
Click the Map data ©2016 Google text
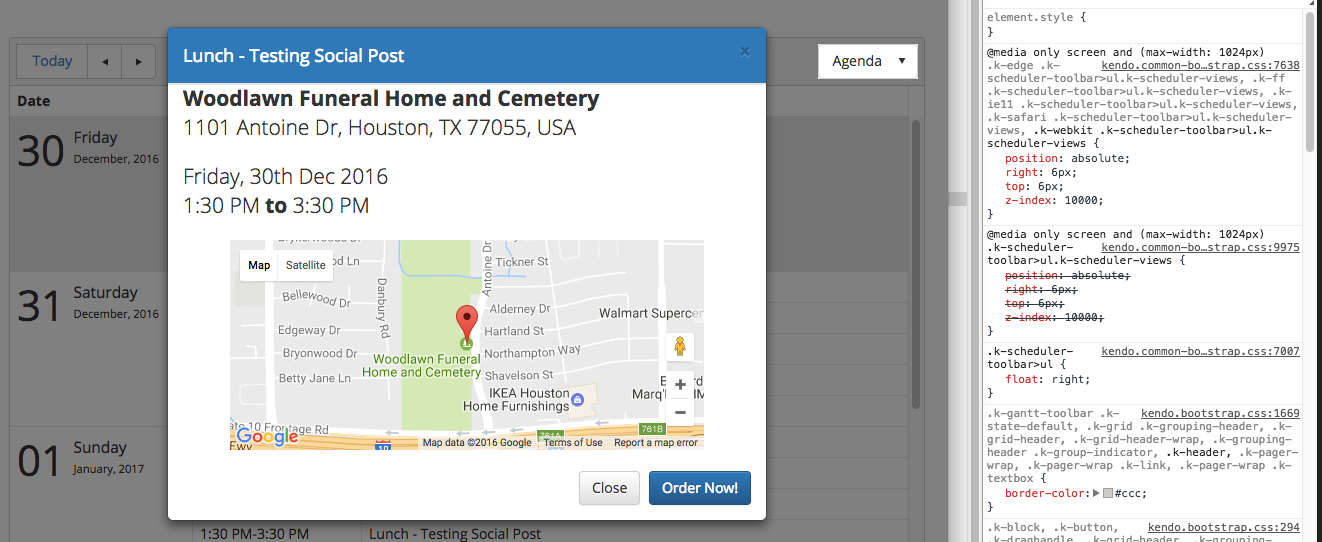point(477,443)
